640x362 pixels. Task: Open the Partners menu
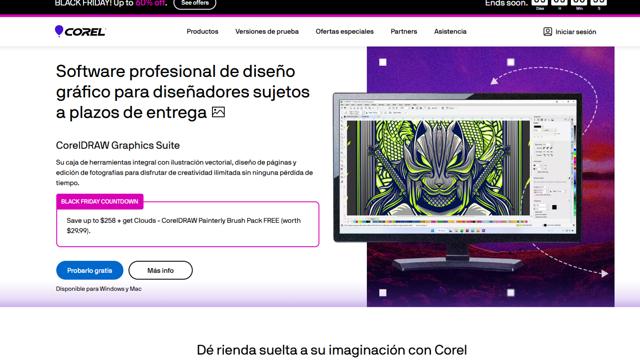pyautogui.click(x=403, y=31)
